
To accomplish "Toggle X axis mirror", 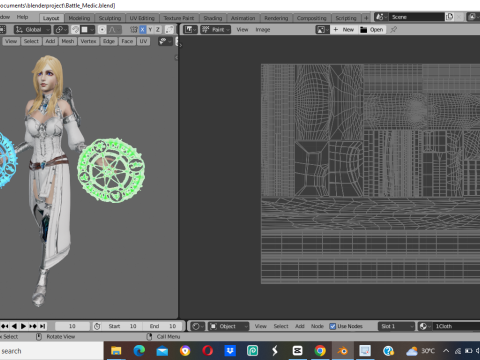I will [x=143, y=30].
